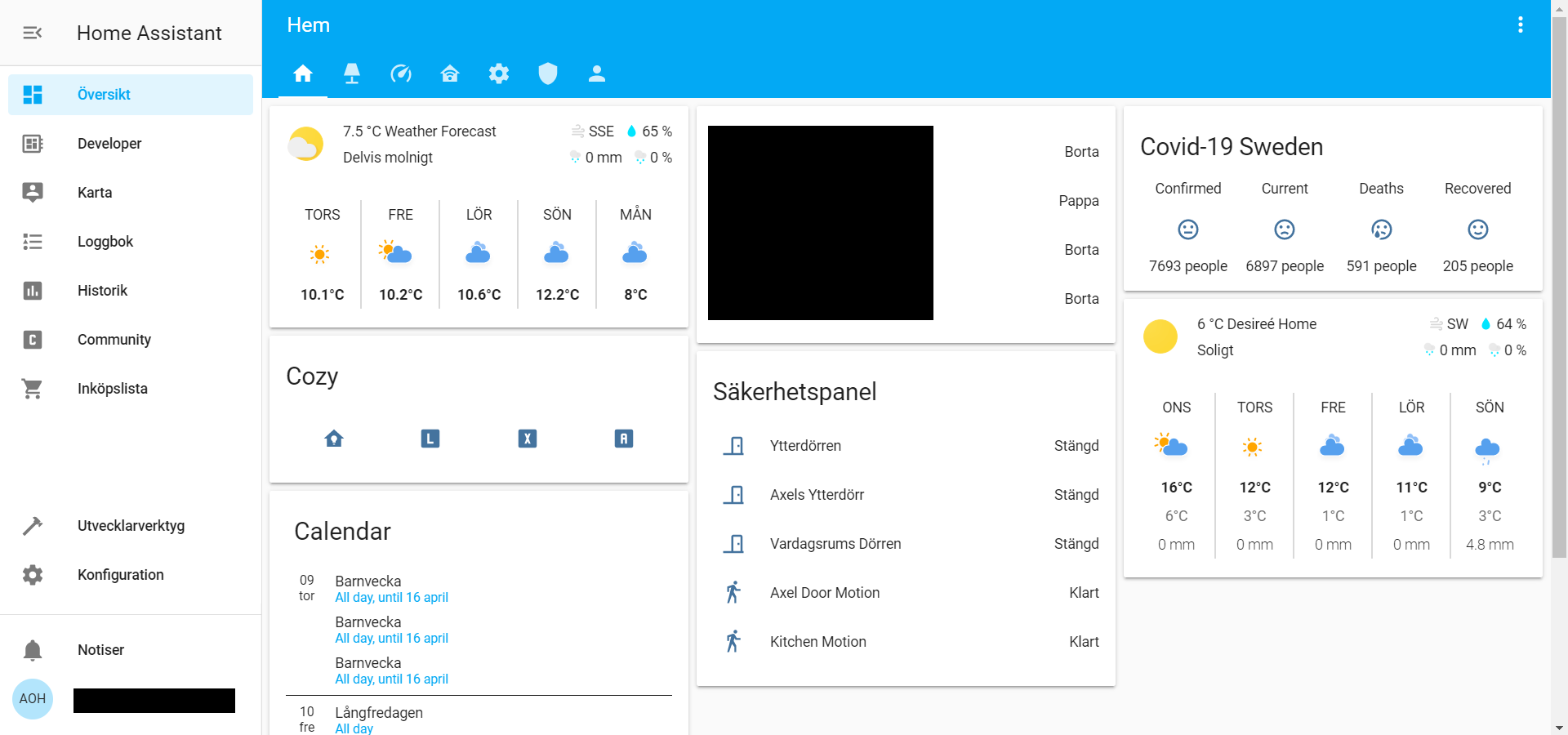Click the Kitchen Motion walking-person icon

tap(734, 641)
